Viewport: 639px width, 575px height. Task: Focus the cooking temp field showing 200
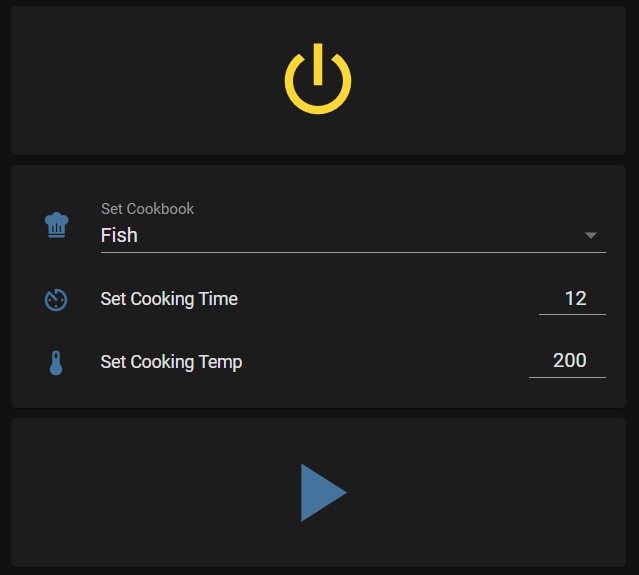coord(567,361)
